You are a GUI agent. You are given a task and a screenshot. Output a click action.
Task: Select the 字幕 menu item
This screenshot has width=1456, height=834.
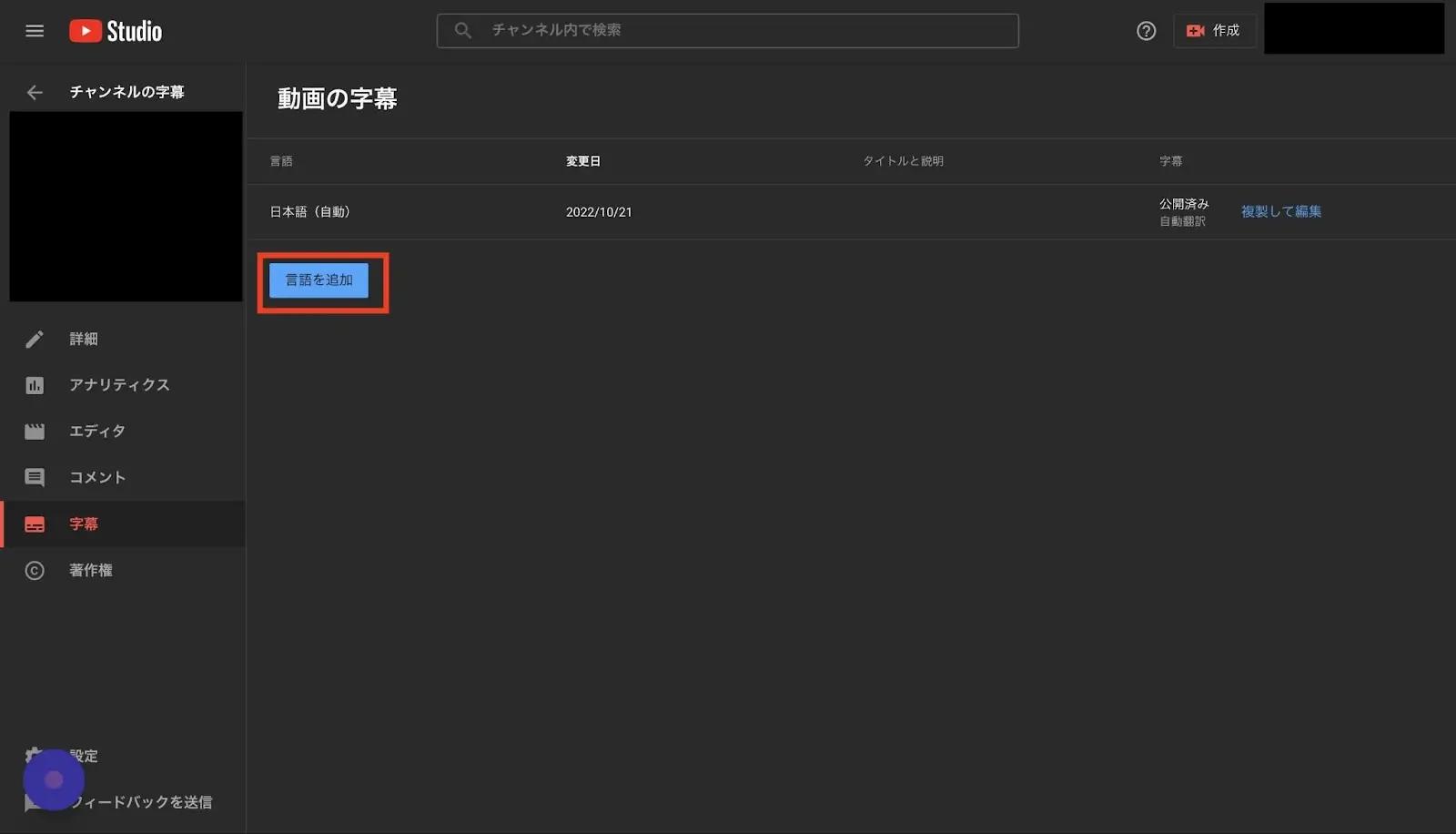click(x=123, y=524)
